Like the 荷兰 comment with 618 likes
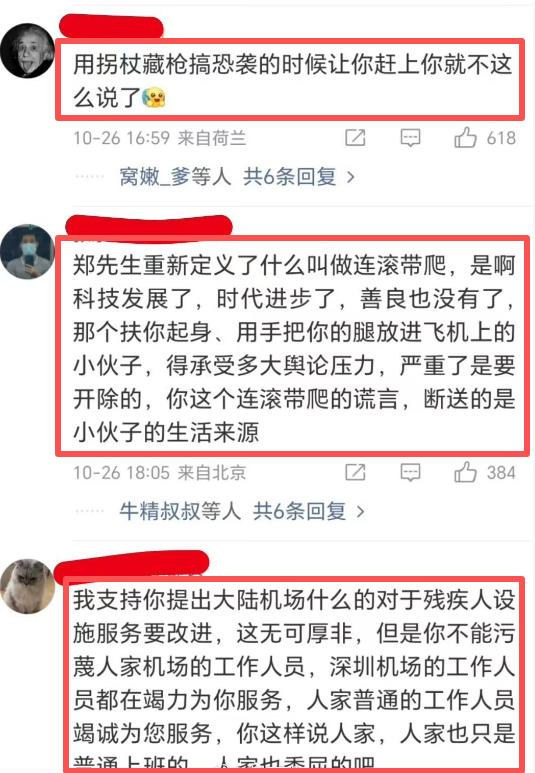The image size is (535, 773). [465, 138]
